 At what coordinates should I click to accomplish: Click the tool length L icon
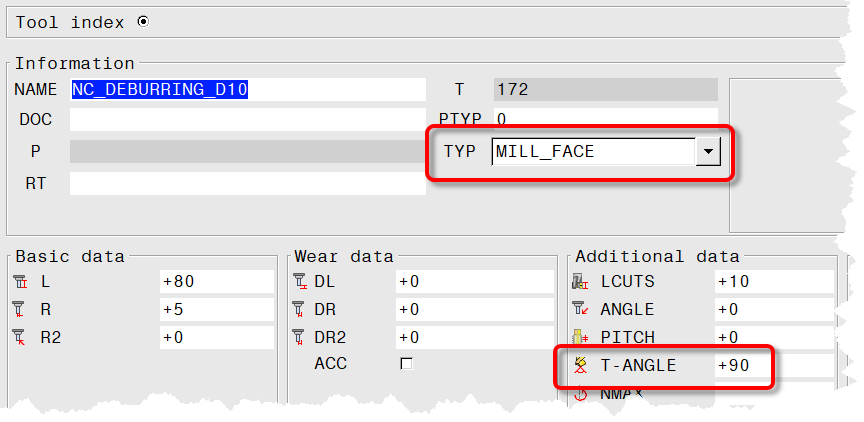tap(23, 282)
